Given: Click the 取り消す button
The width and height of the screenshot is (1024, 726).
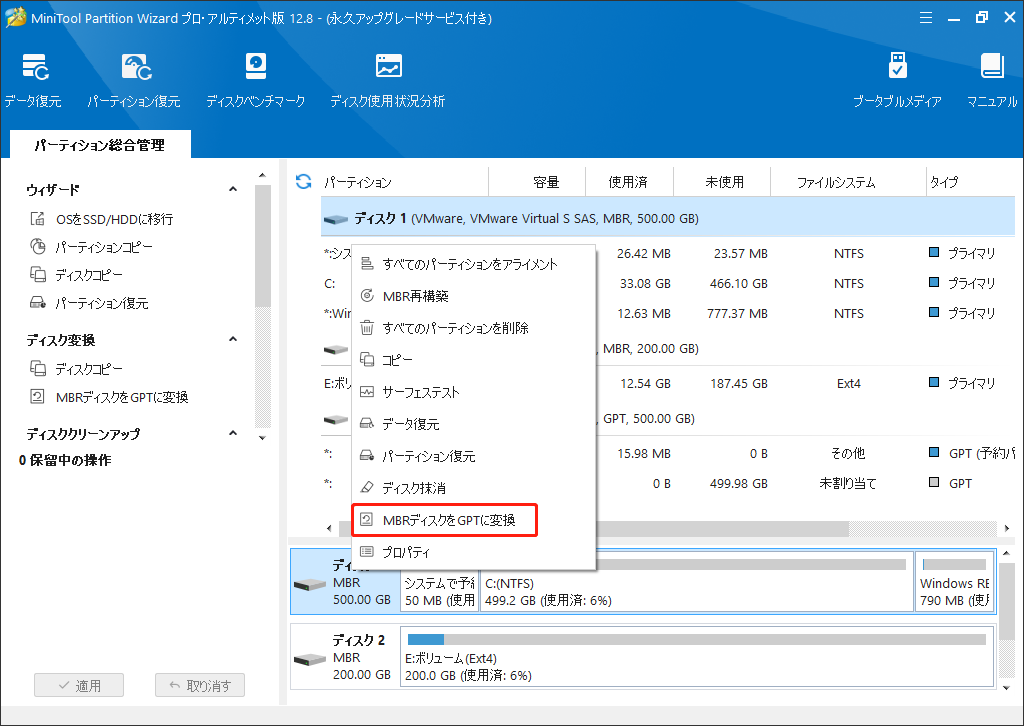Looking at the screenshot, I should point(199,686).
